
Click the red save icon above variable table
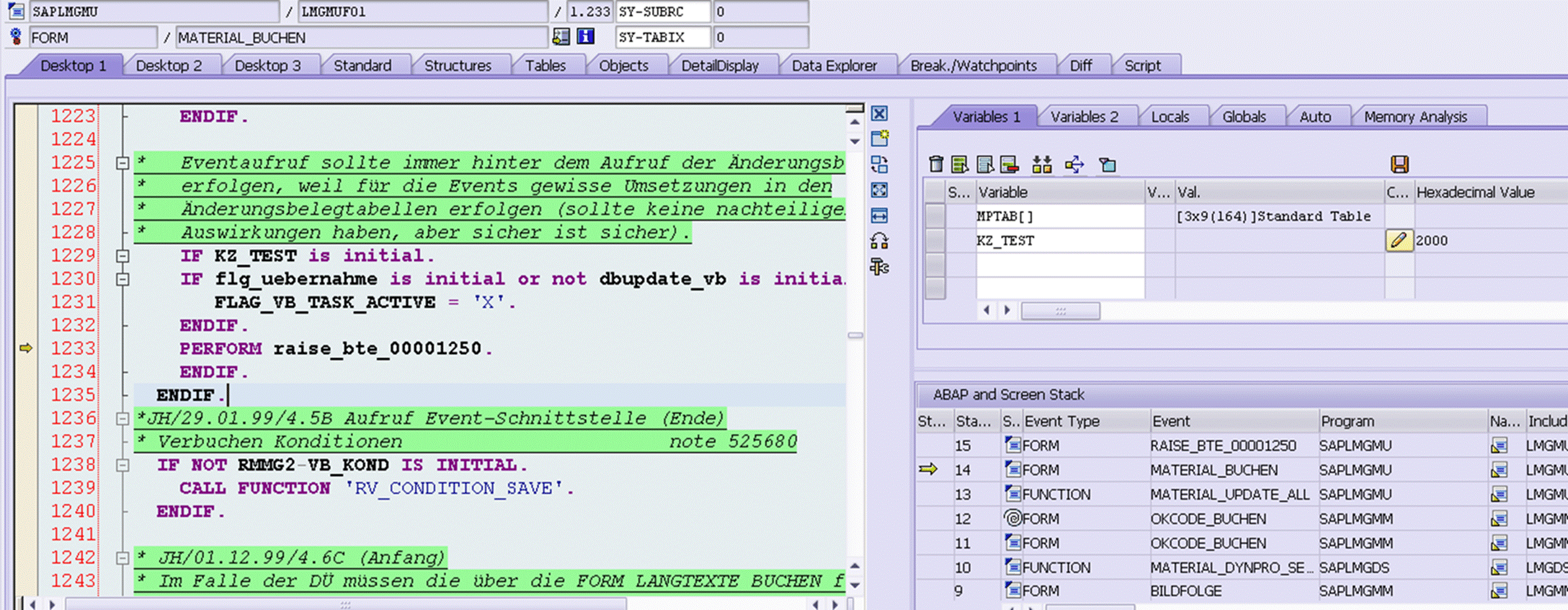tap(1399, 164)
